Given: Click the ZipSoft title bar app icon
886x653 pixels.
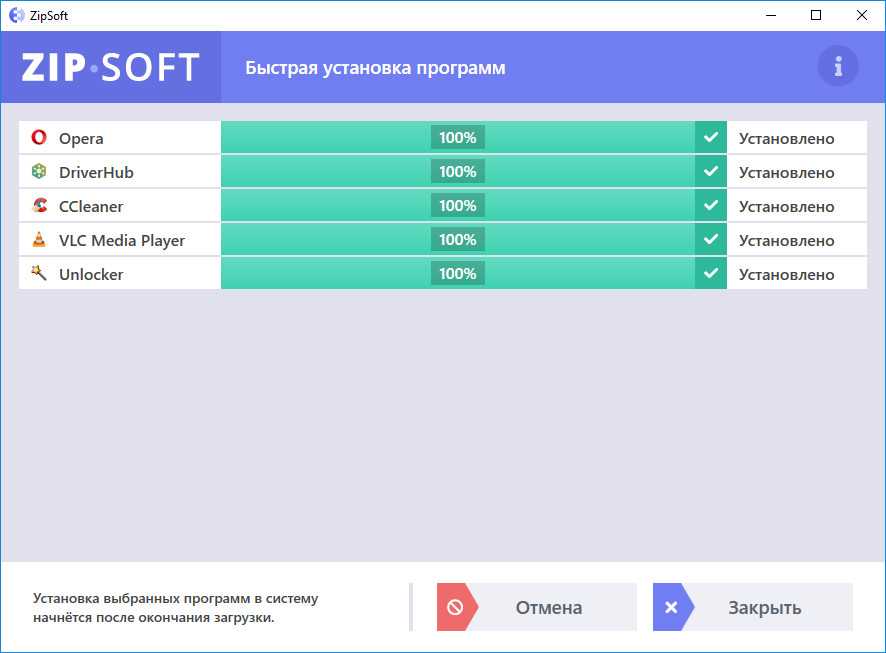Looking at the screenshot, I should click(x=16, y=15).
